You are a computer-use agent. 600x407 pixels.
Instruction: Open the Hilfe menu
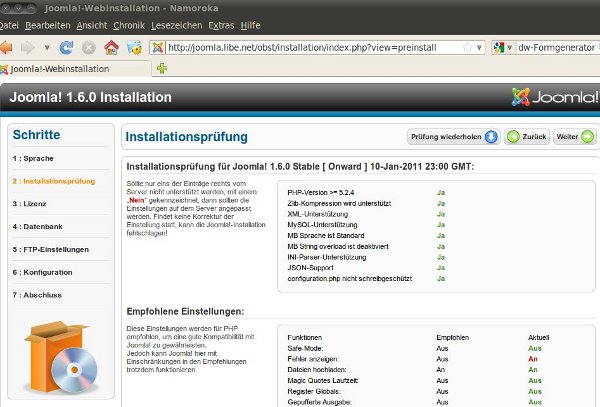pyautogui.click(x=250, y=25)
